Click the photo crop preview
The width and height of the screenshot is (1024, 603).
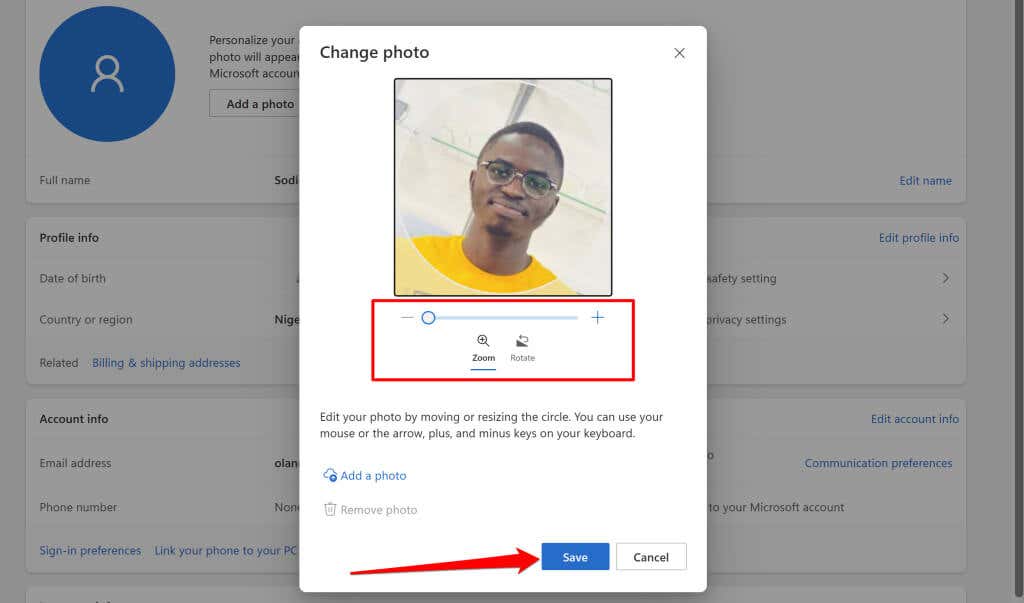click(x=503, y=187)
